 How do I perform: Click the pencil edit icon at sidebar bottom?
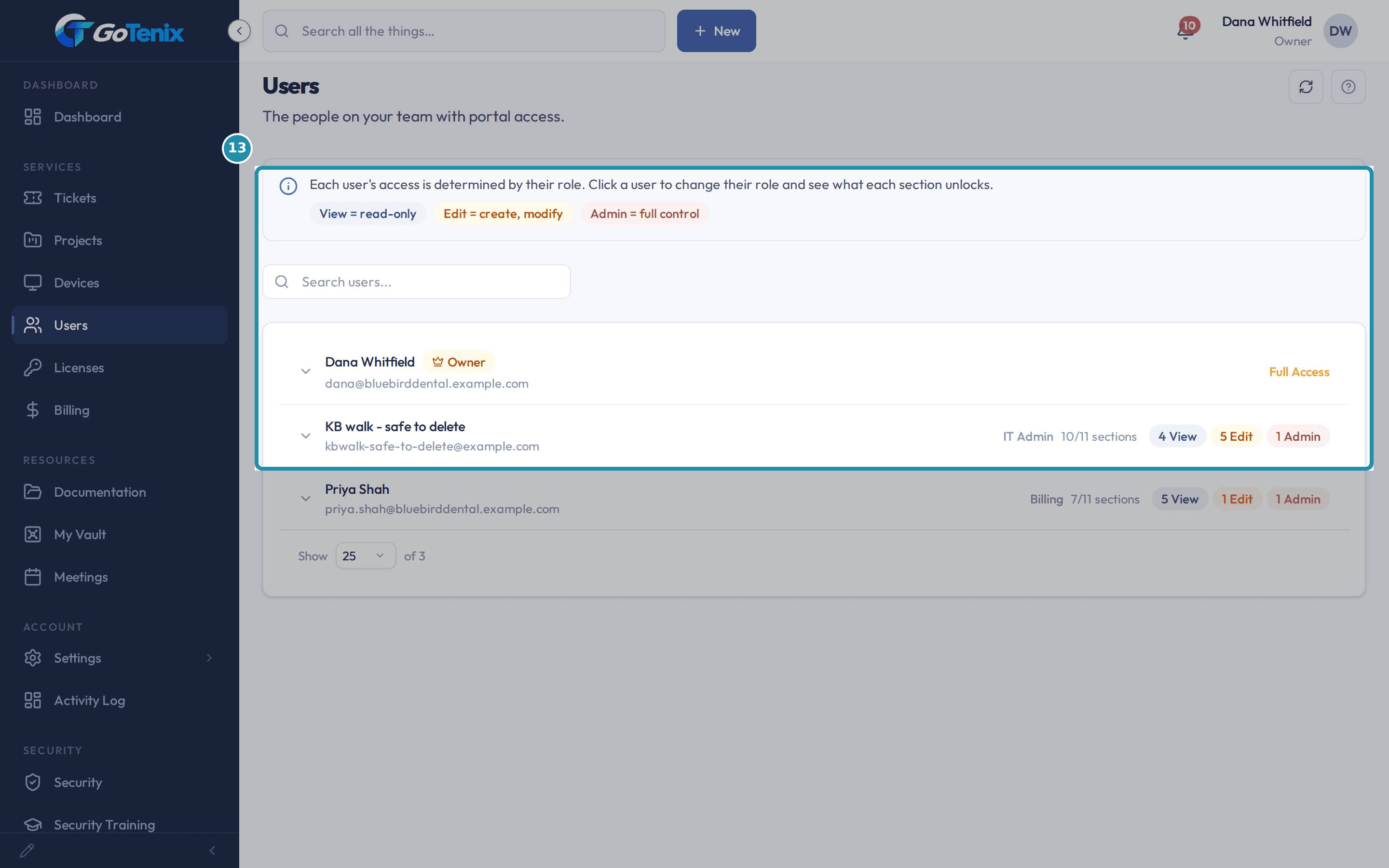coord(27,850)
